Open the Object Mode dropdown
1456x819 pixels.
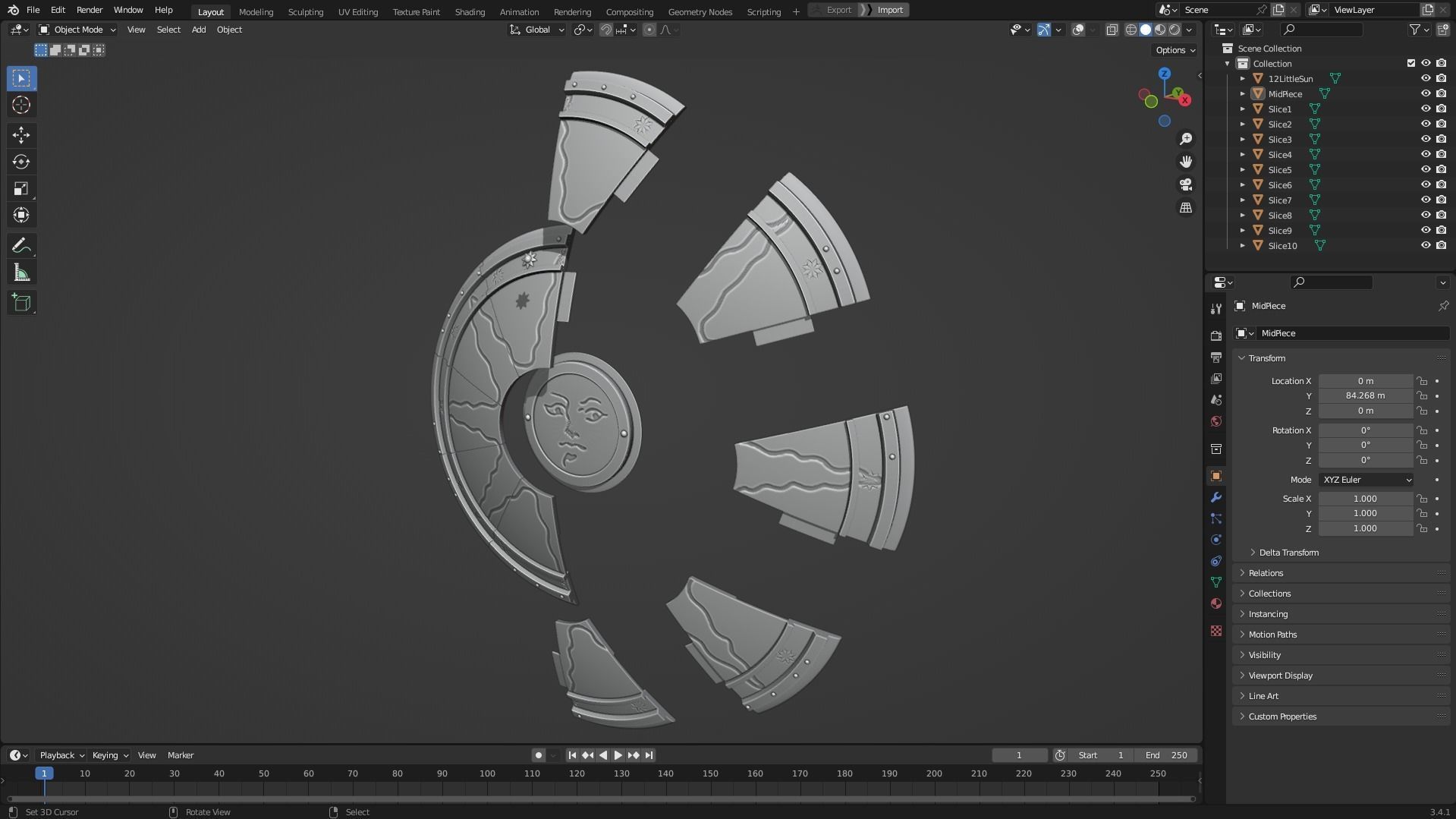[x=77, y=30]
